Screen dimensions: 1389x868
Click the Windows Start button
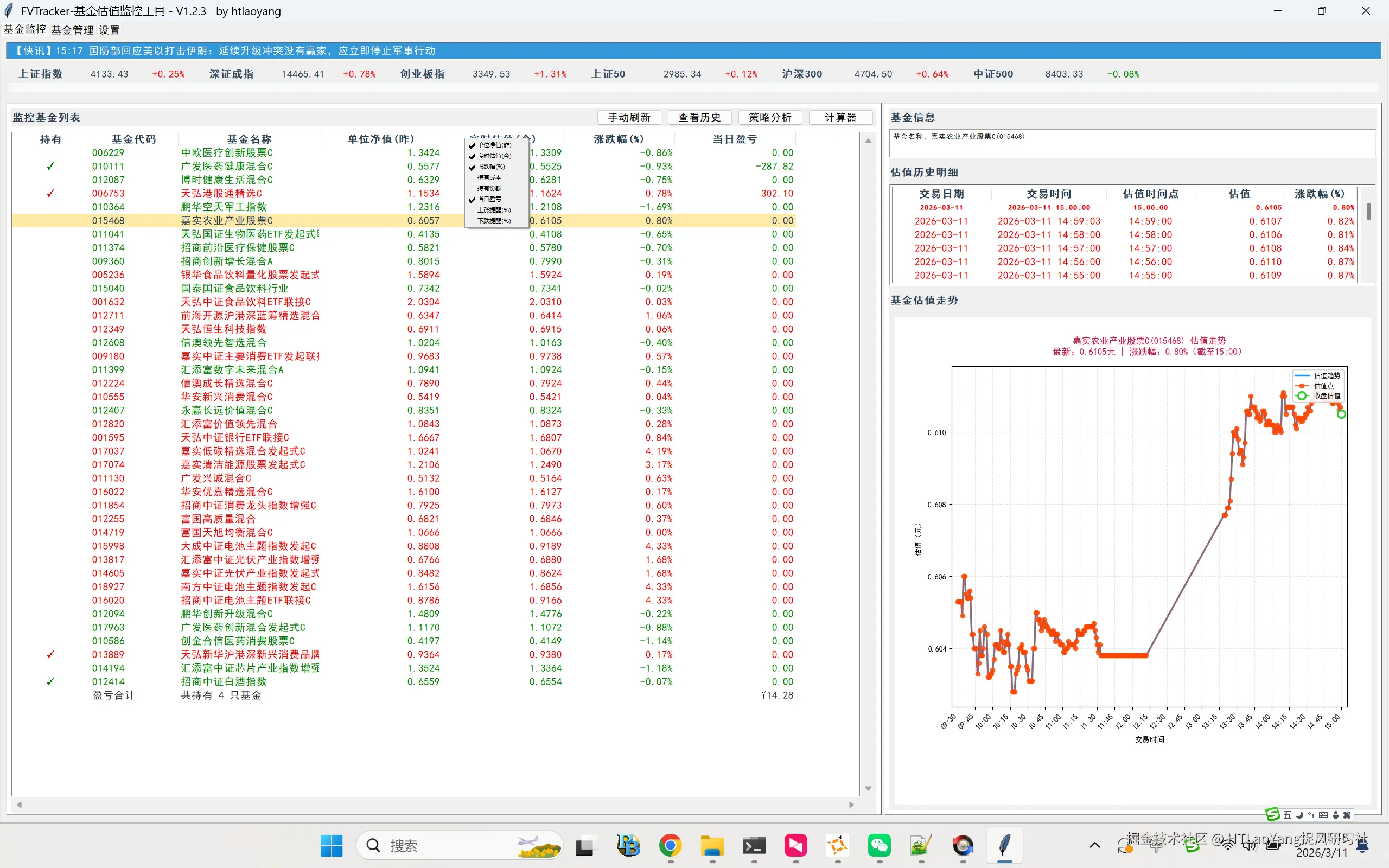(x=331, y=846)
